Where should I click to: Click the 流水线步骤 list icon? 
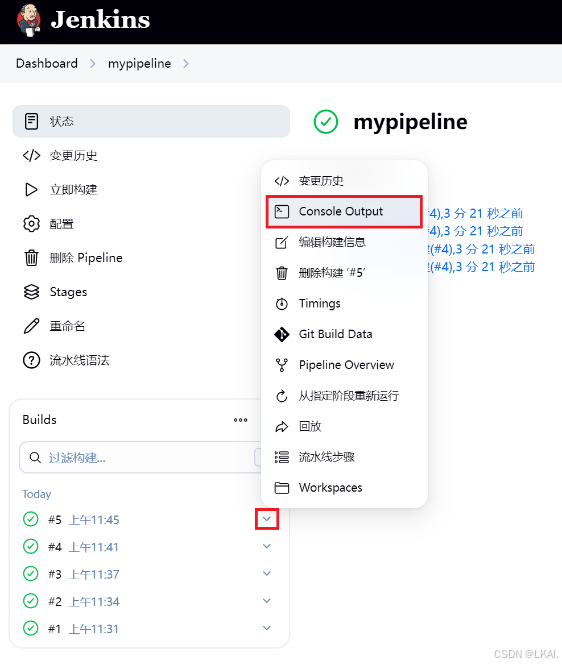click(x=282, y=457)
